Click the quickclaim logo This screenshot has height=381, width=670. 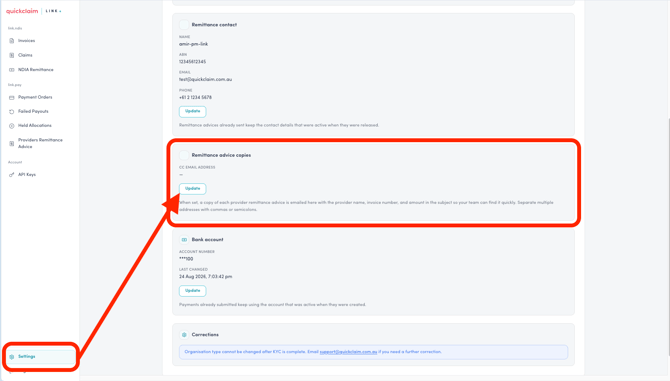(x=22, y=11)
